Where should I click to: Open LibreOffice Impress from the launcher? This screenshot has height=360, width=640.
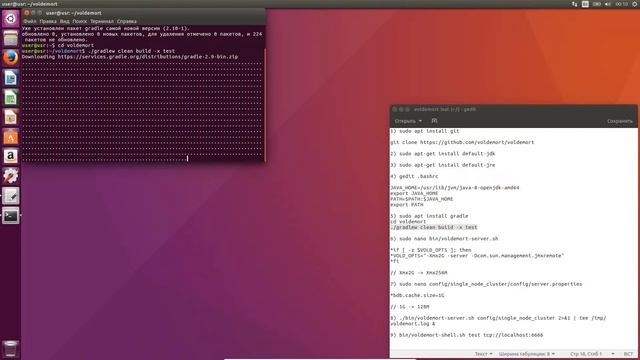11,117
